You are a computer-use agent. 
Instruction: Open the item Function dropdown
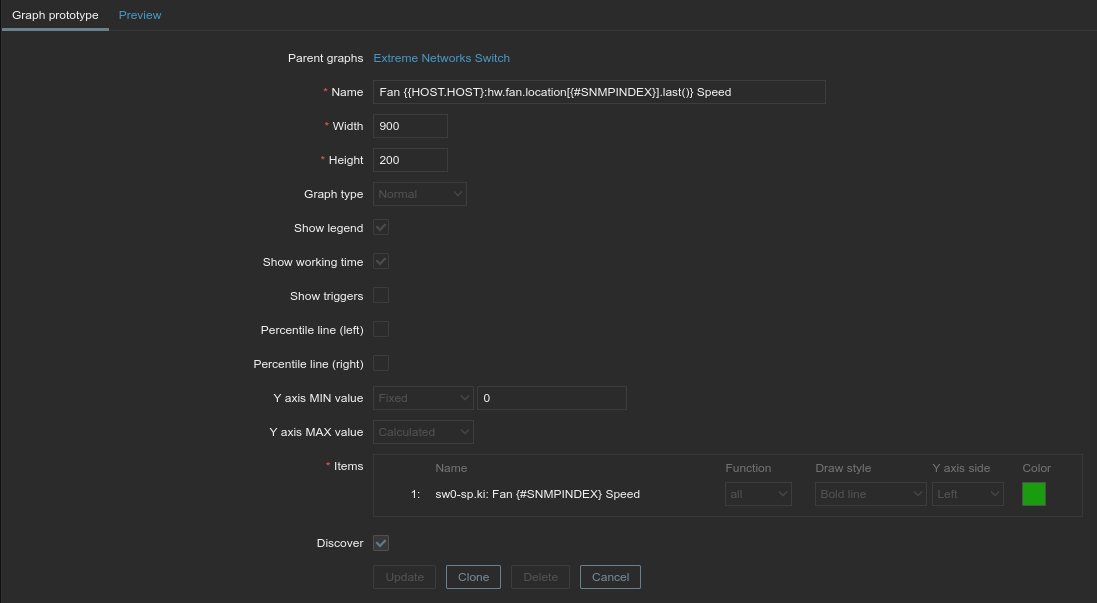tap(758, 494)
